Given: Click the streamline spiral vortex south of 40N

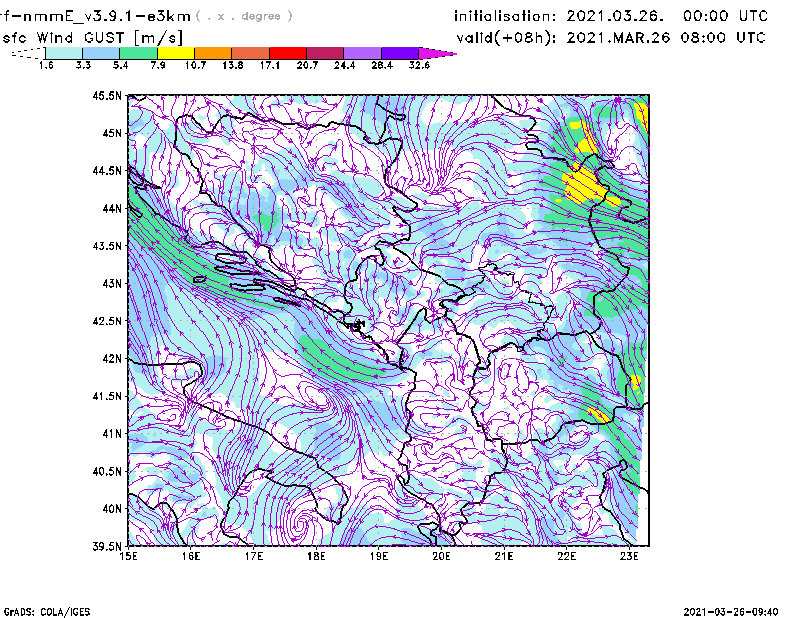Looking at the screenshot, I should coord(303,523).
